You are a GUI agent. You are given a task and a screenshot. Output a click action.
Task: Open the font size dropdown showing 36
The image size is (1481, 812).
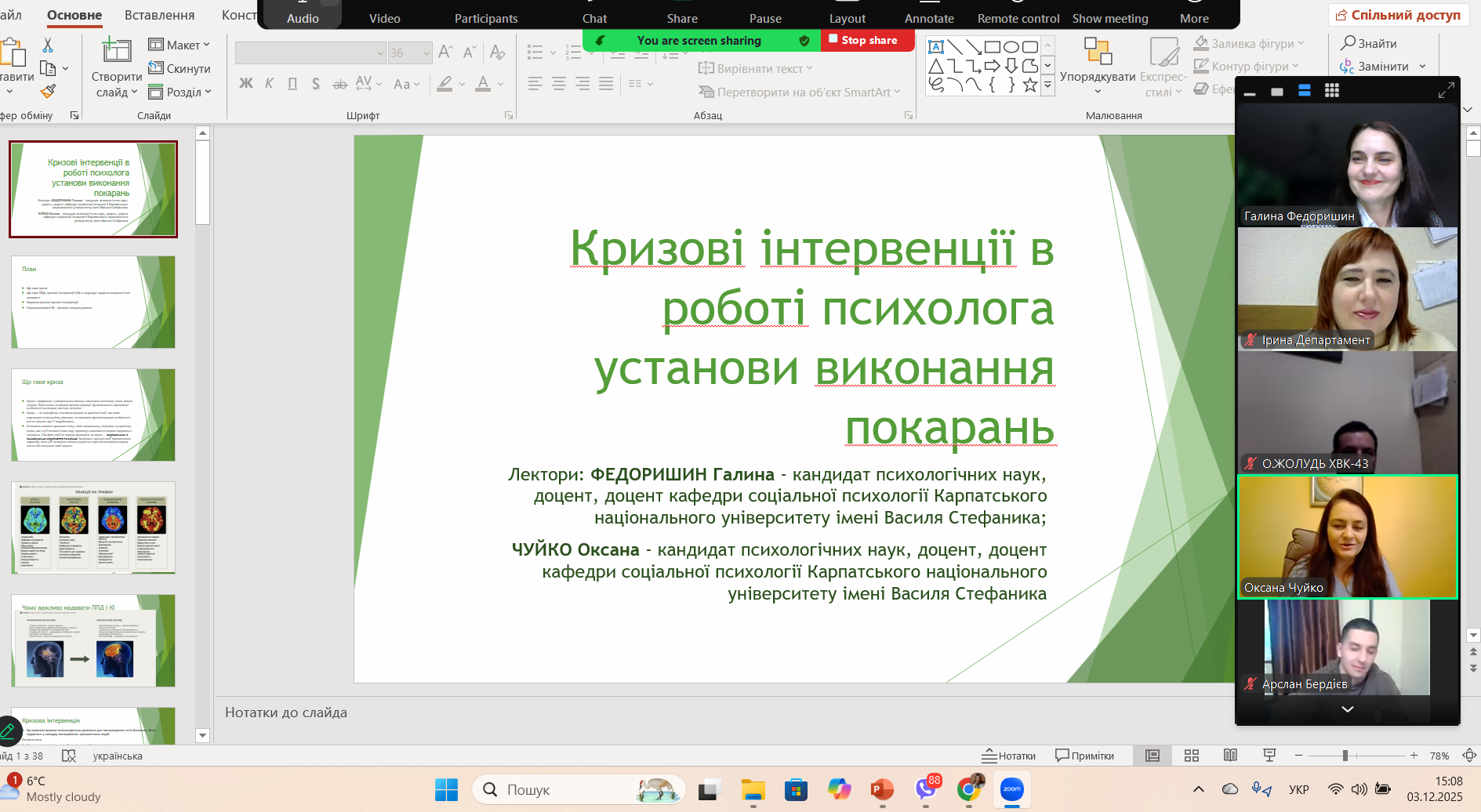tap(427, 53)
